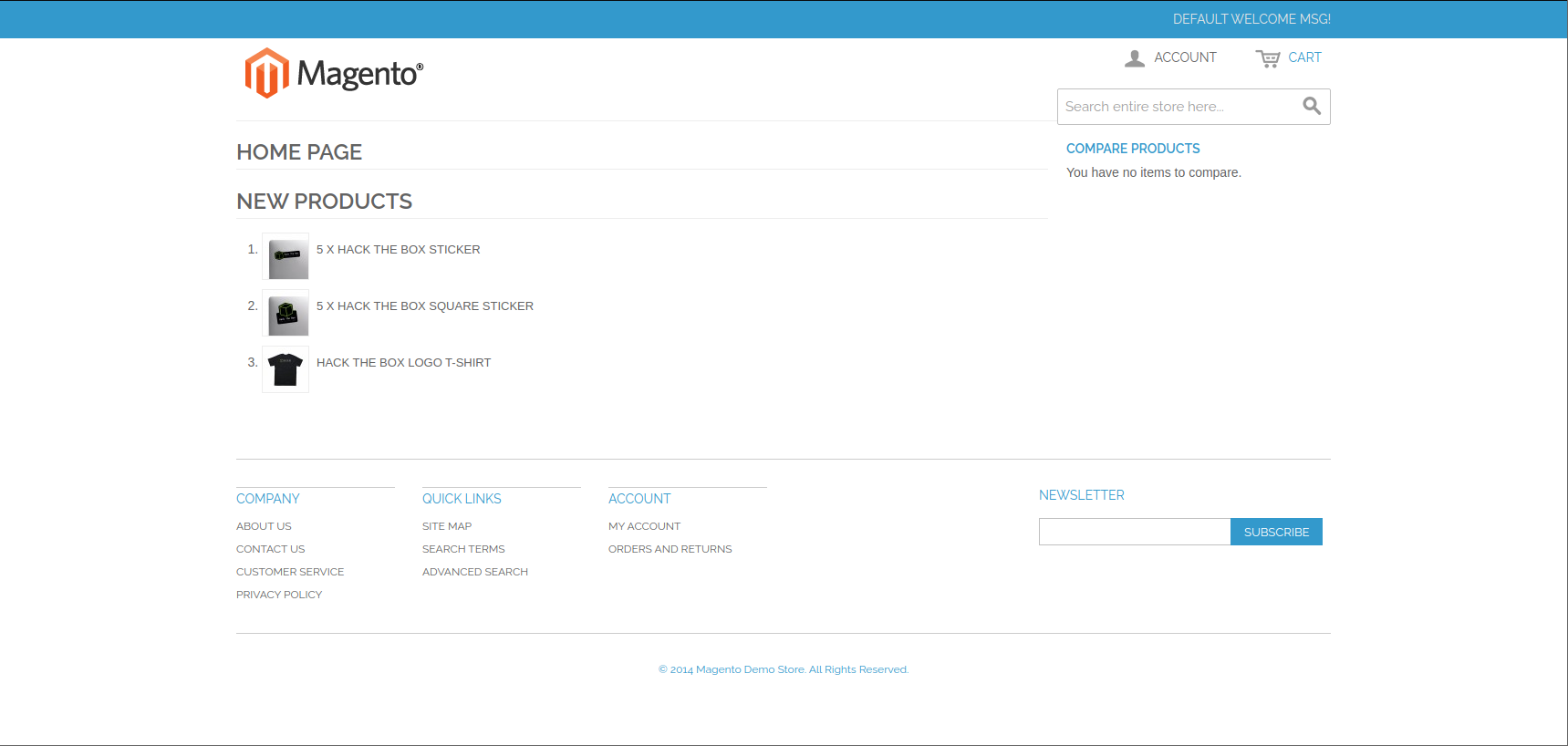Select the New Products heading
This screenshot has width=1568, height=746.
click(325, 202)
